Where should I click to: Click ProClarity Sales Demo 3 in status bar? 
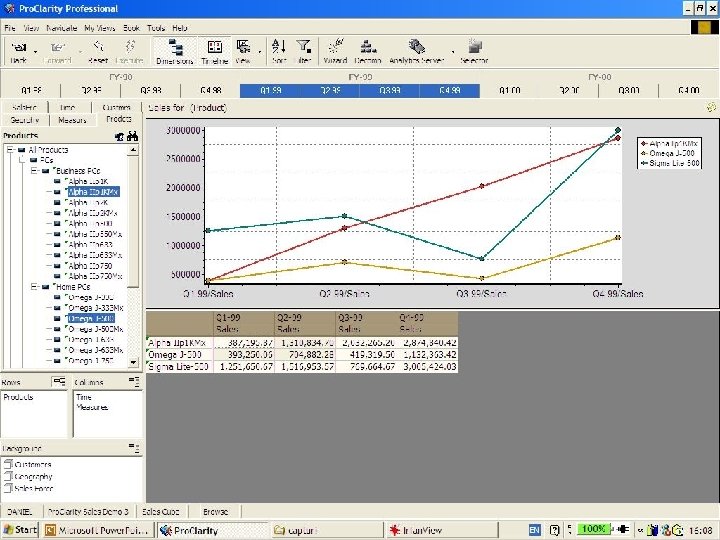[89, 511]
